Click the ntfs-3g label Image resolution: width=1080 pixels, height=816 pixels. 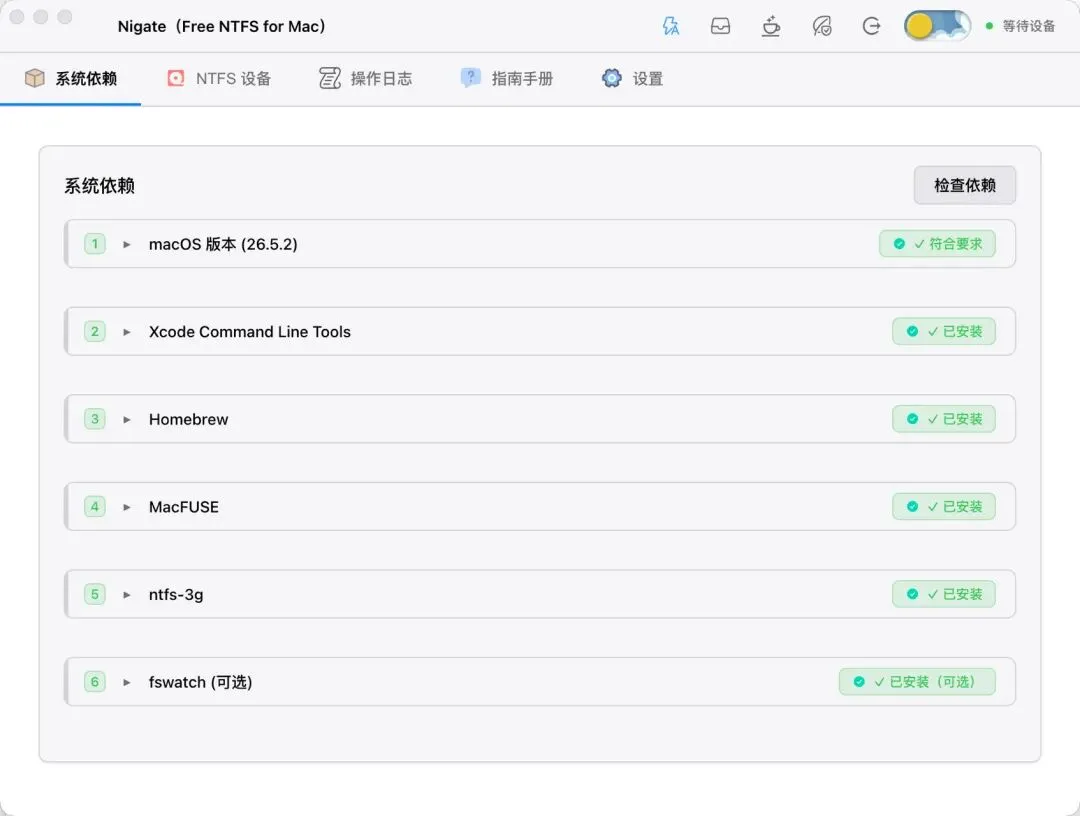point(176,594)
